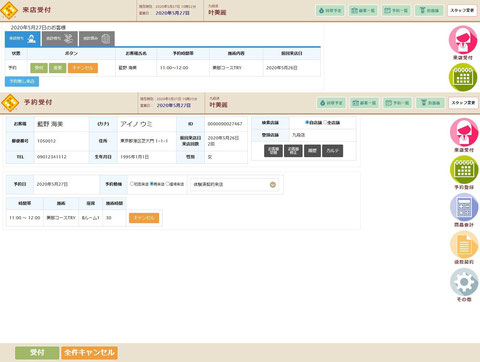Open その他 gear sidebar icon
This screenshot has height=362, width=480.
pyautogui.click(x=464, y=282)
